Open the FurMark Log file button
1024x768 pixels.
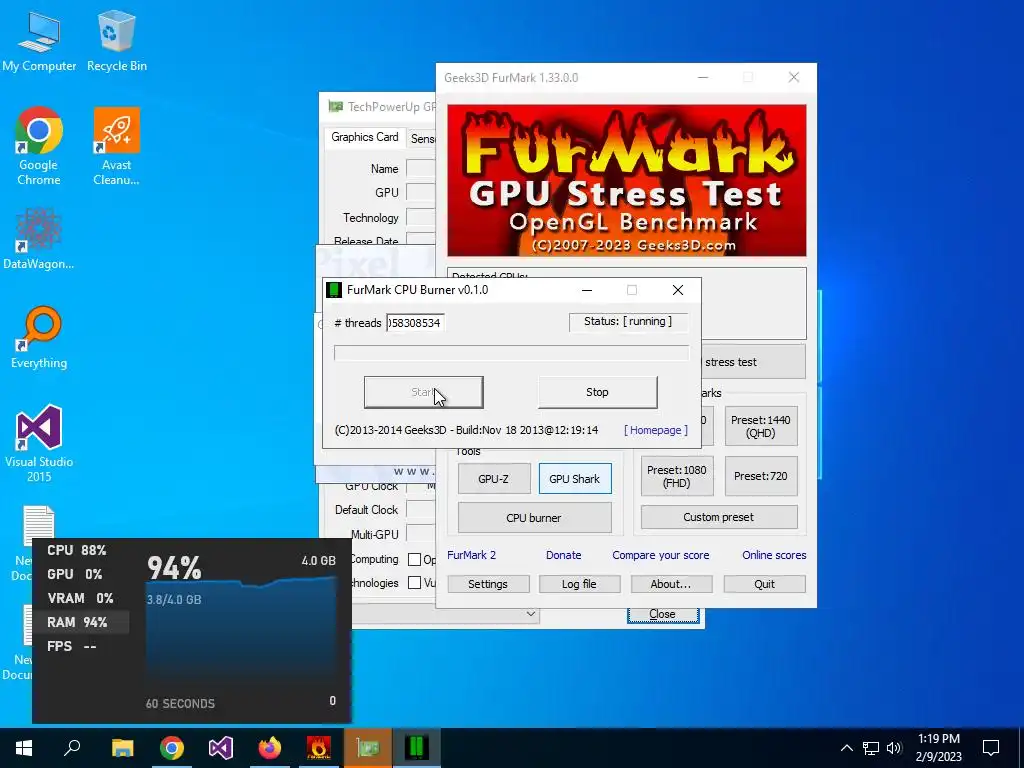579,584
